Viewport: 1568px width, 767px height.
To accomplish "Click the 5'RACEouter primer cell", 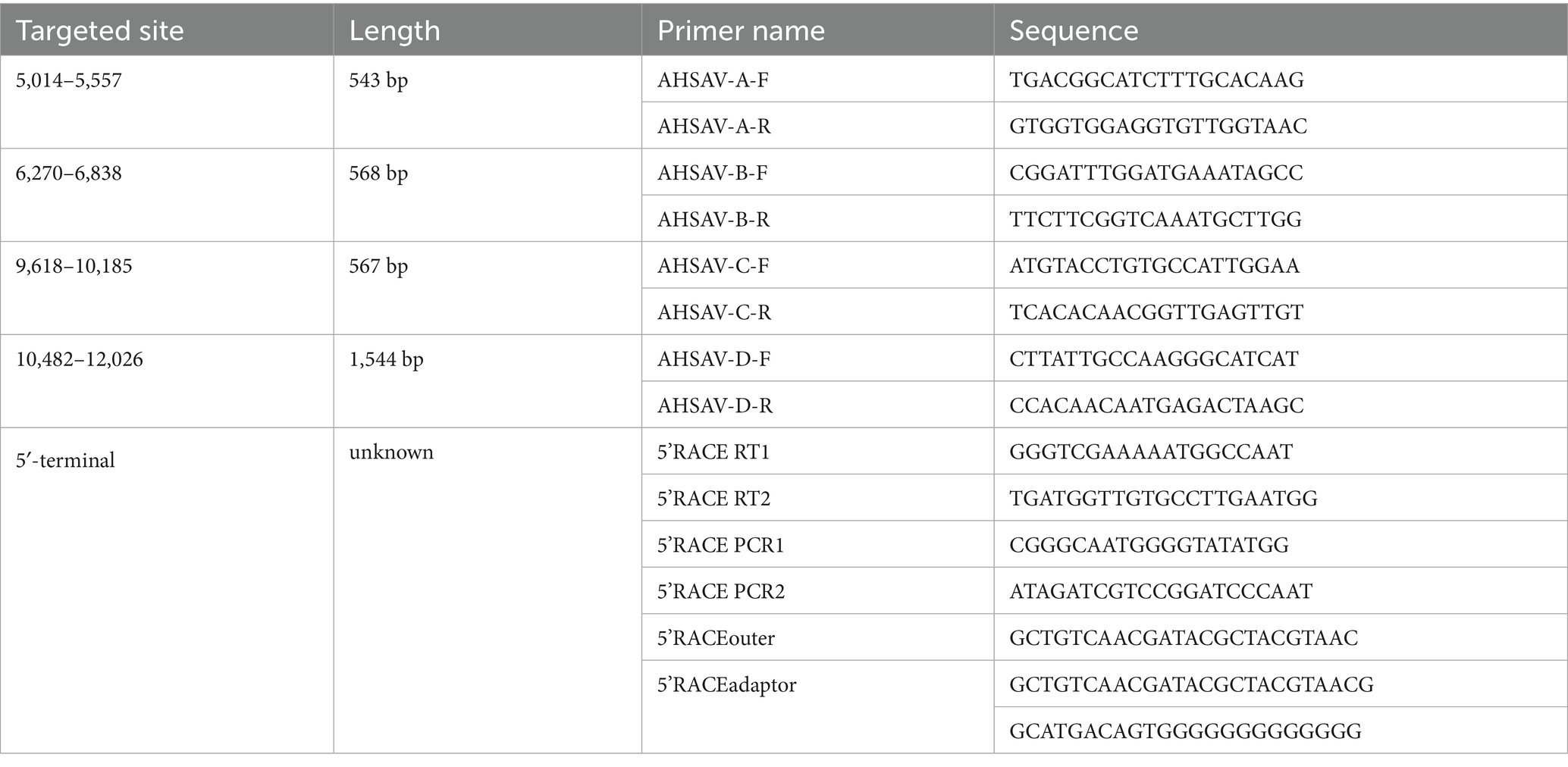I will pos(817,637).
